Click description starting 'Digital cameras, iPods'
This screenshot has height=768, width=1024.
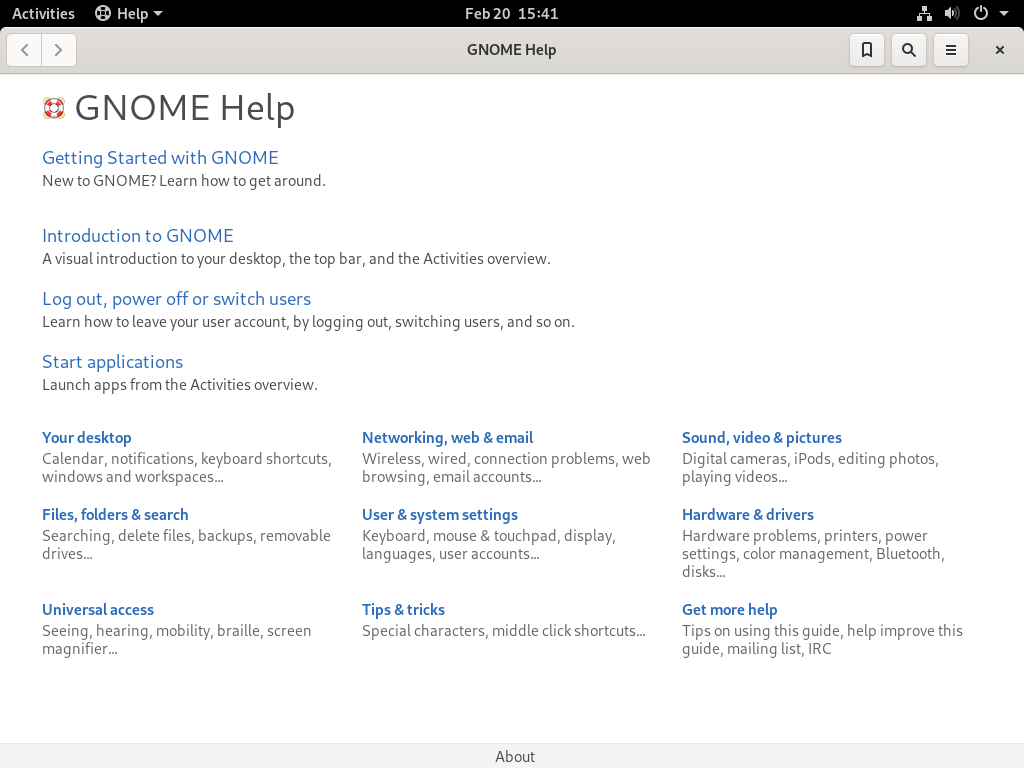click(810, 468)
